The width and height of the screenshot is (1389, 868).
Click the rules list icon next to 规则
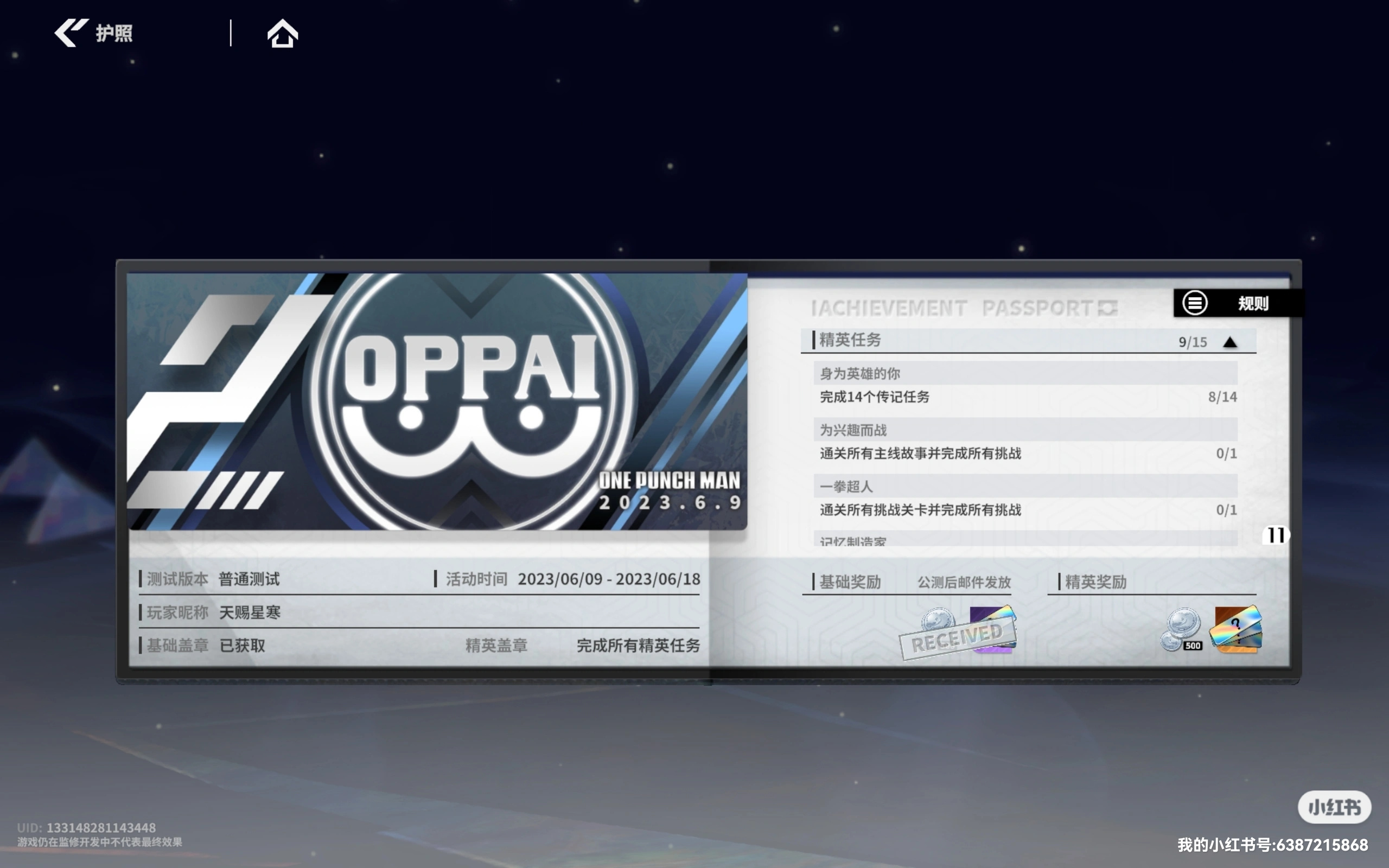click(x=1194, y=303)
